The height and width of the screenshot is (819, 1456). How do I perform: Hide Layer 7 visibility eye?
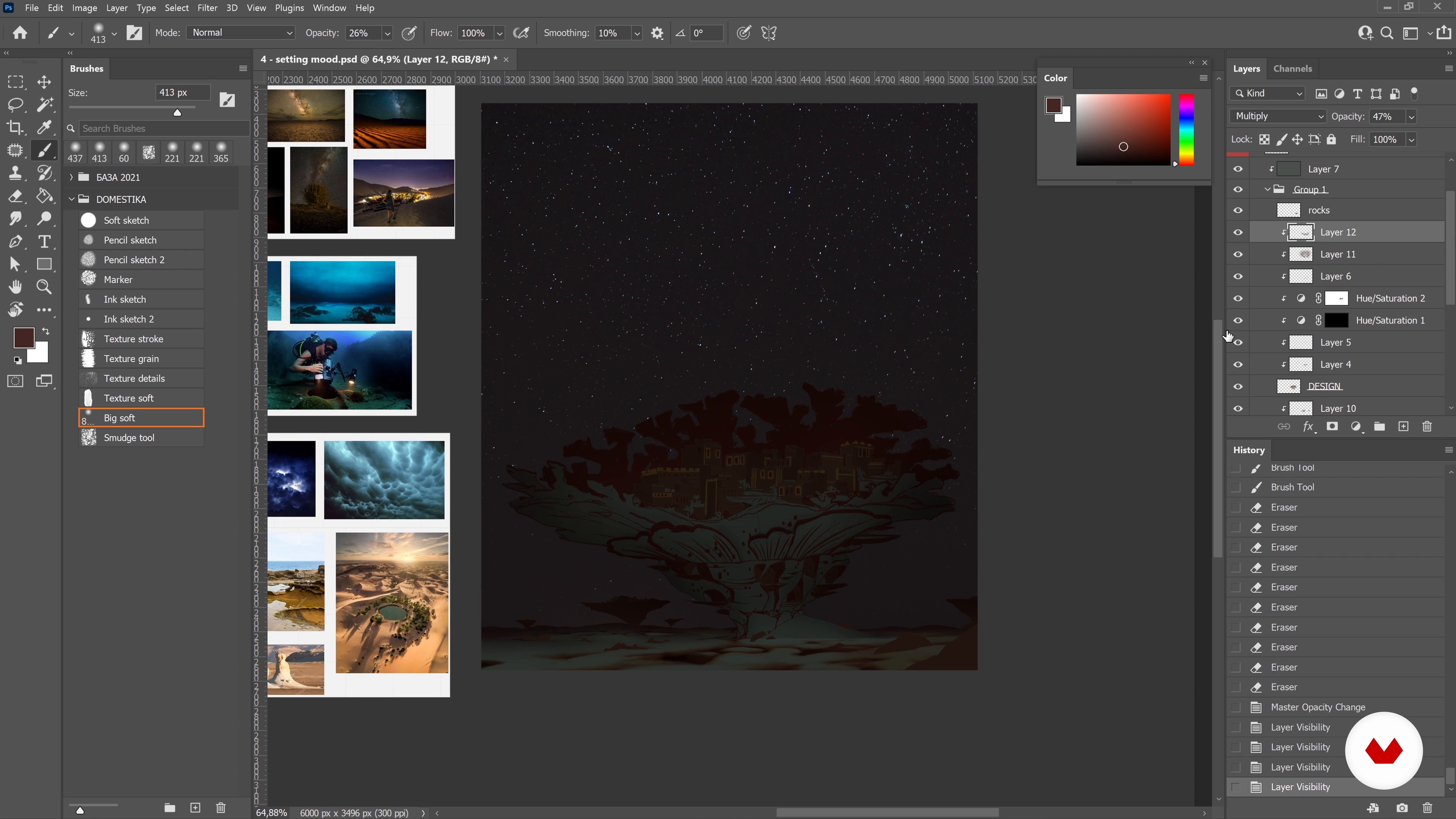tap(1238, 169)
